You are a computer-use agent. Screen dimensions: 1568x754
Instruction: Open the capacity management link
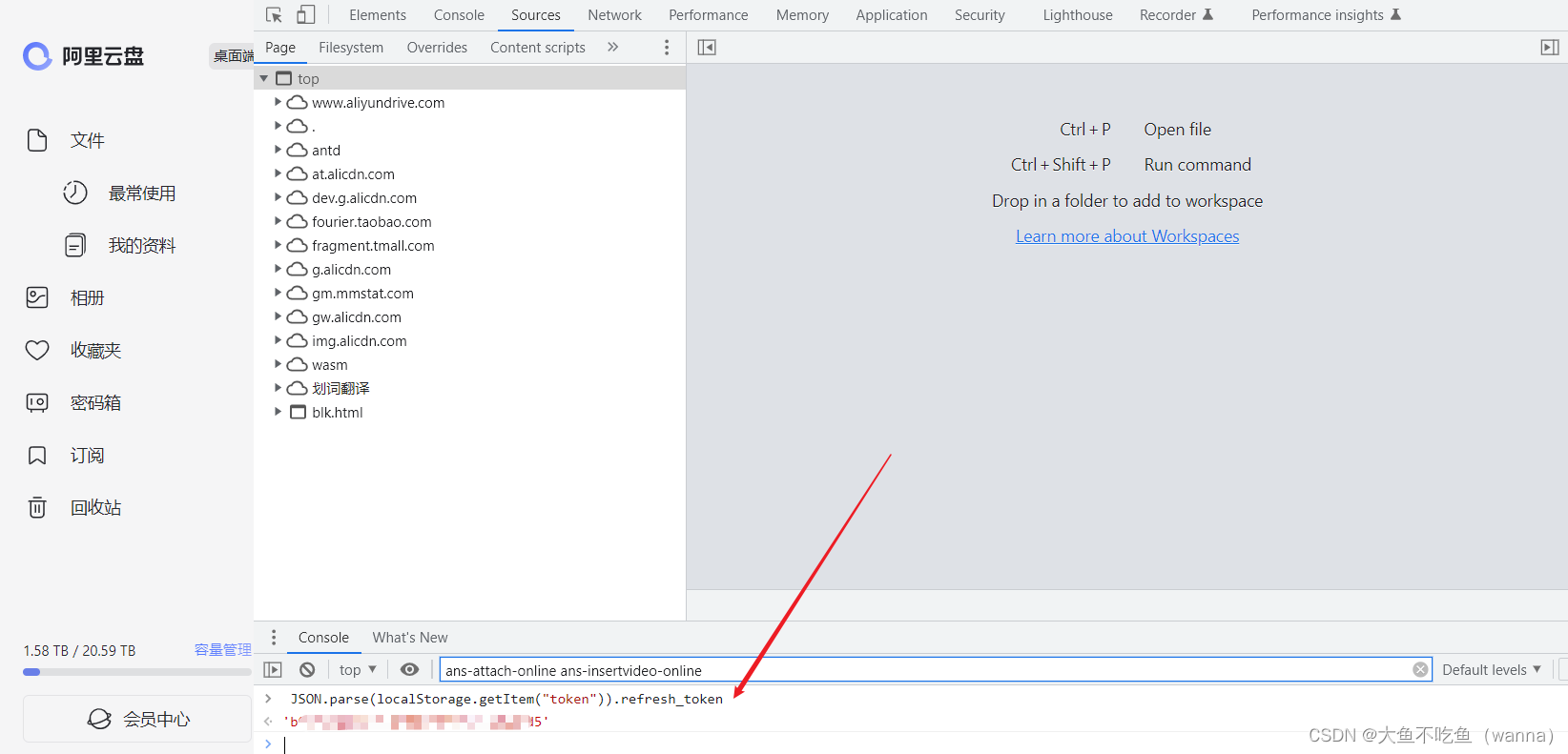point(223,649)
